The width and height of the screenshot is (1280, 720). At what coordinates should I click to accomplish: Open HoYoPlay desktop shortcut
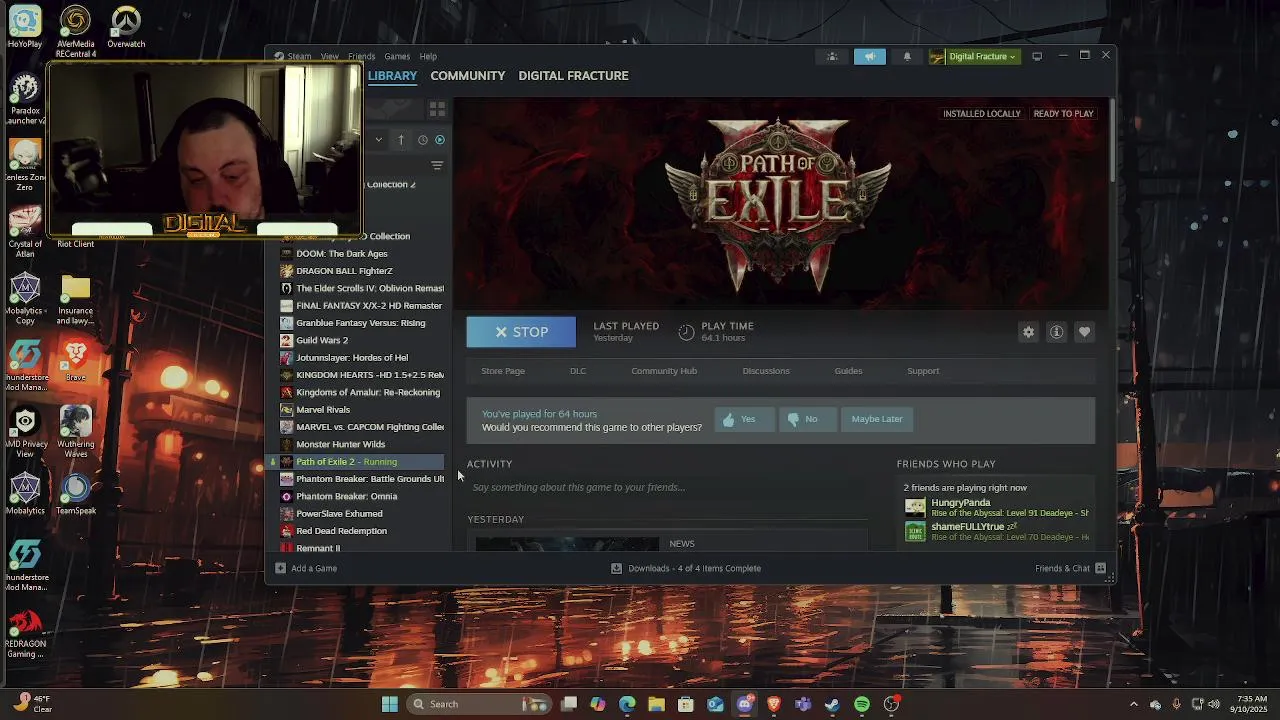tap(25, 27)
